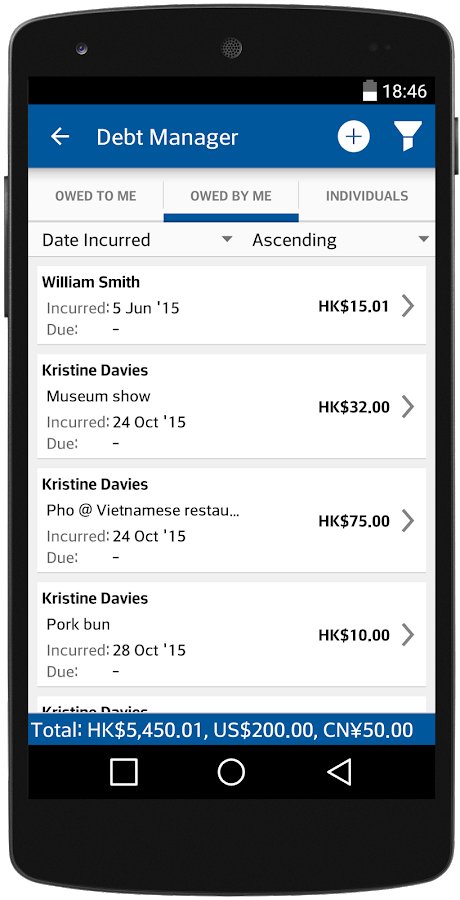
Task: Tap the Android recent apps square button
Action: (123, 771)
